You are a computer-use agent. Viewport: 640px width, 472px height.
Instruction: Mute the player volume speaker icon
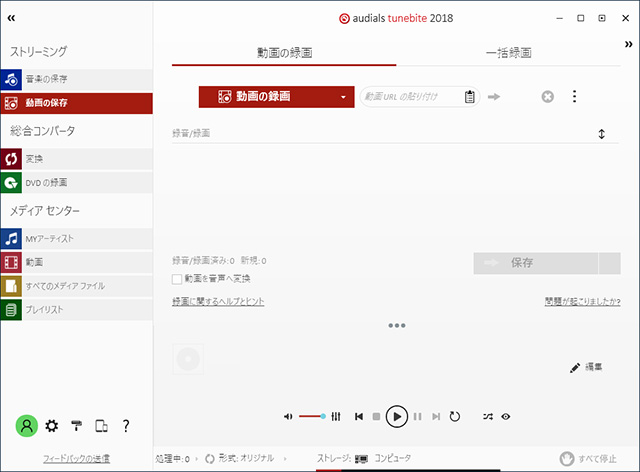coord(288,416)
